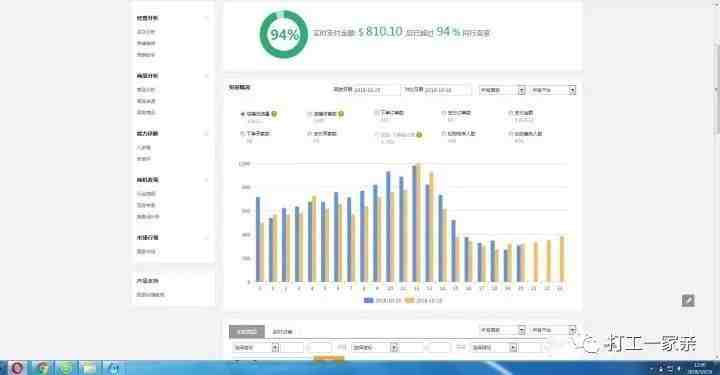Viewport: 720px width, 375px height.
Task: Select the dark highlighted tab below the chart
Action: pyautogui.click(x=247, y=331)
